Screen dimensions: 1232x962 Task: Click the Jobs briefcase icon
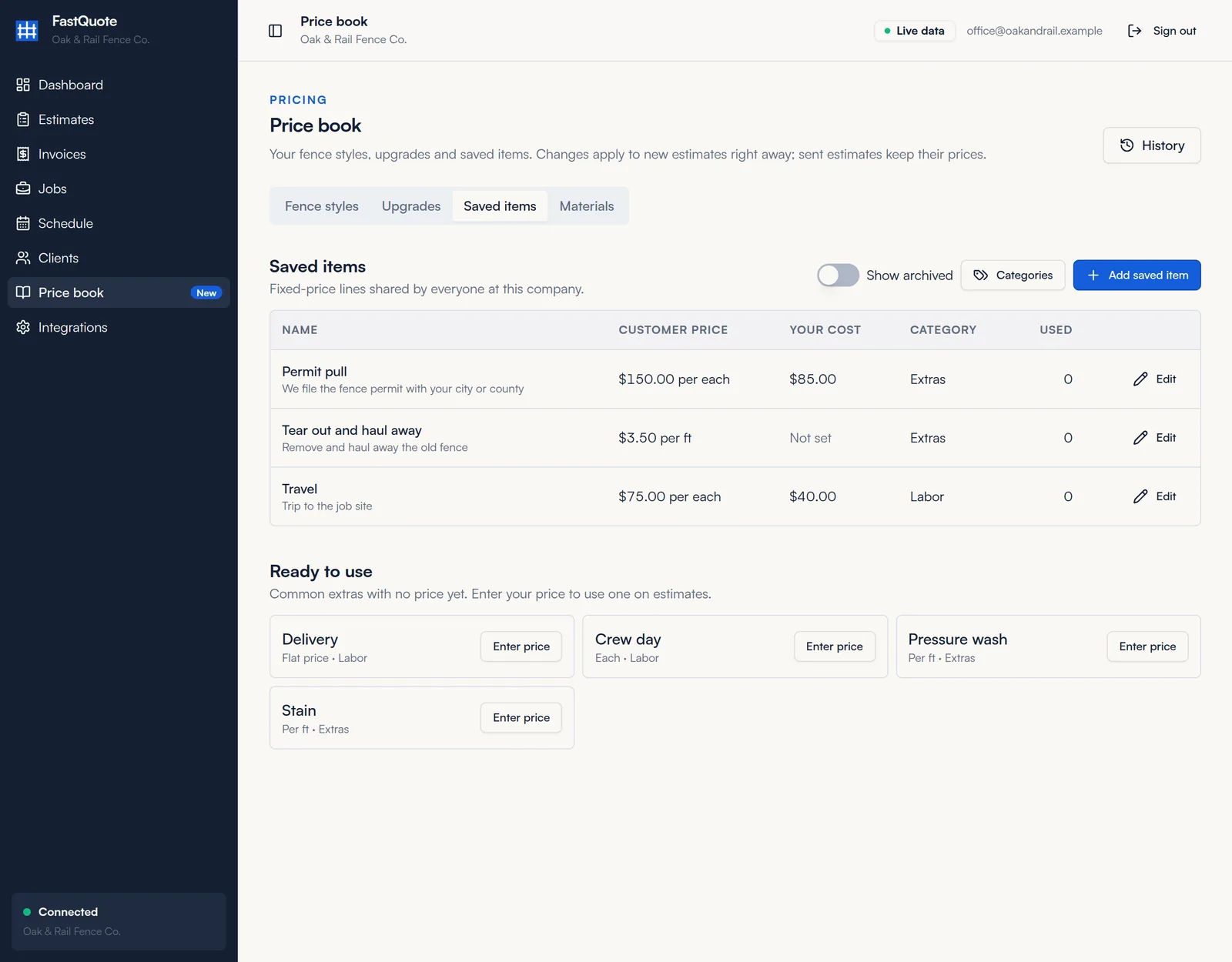pos(23,189)
